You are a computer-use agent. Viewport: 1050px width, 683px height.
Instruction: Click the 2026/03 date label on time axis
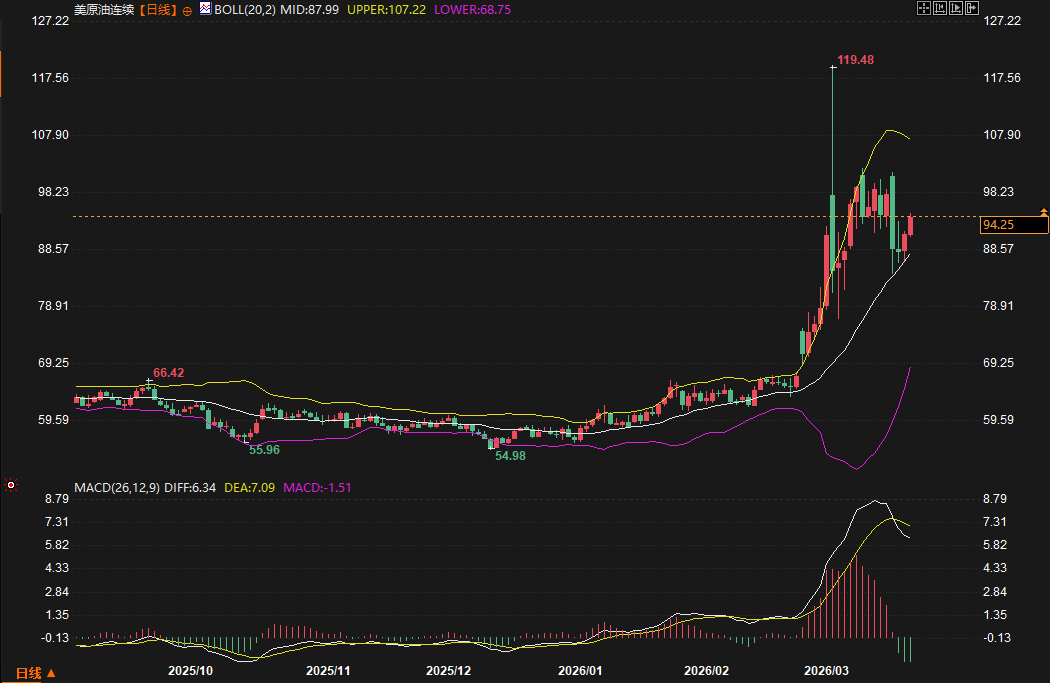coord(825,670)
